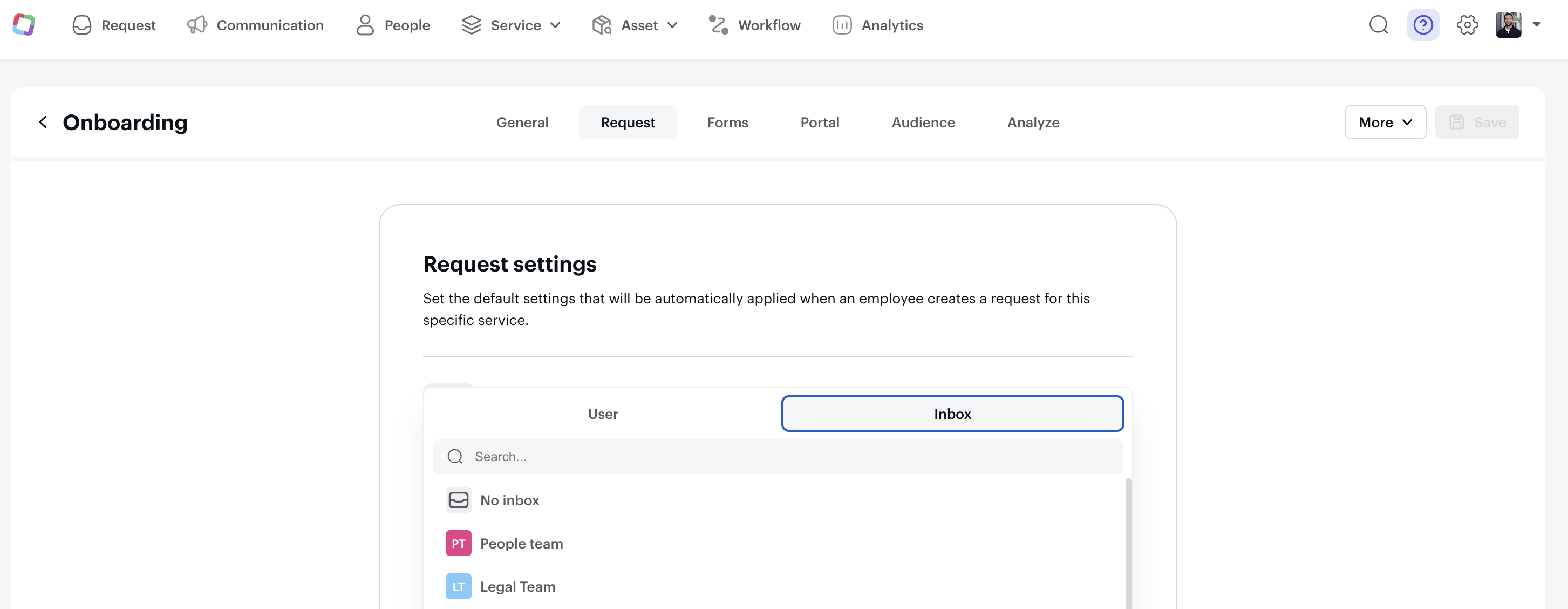
Task: Click the Analytics chart icon
Action: coord(842,25)
